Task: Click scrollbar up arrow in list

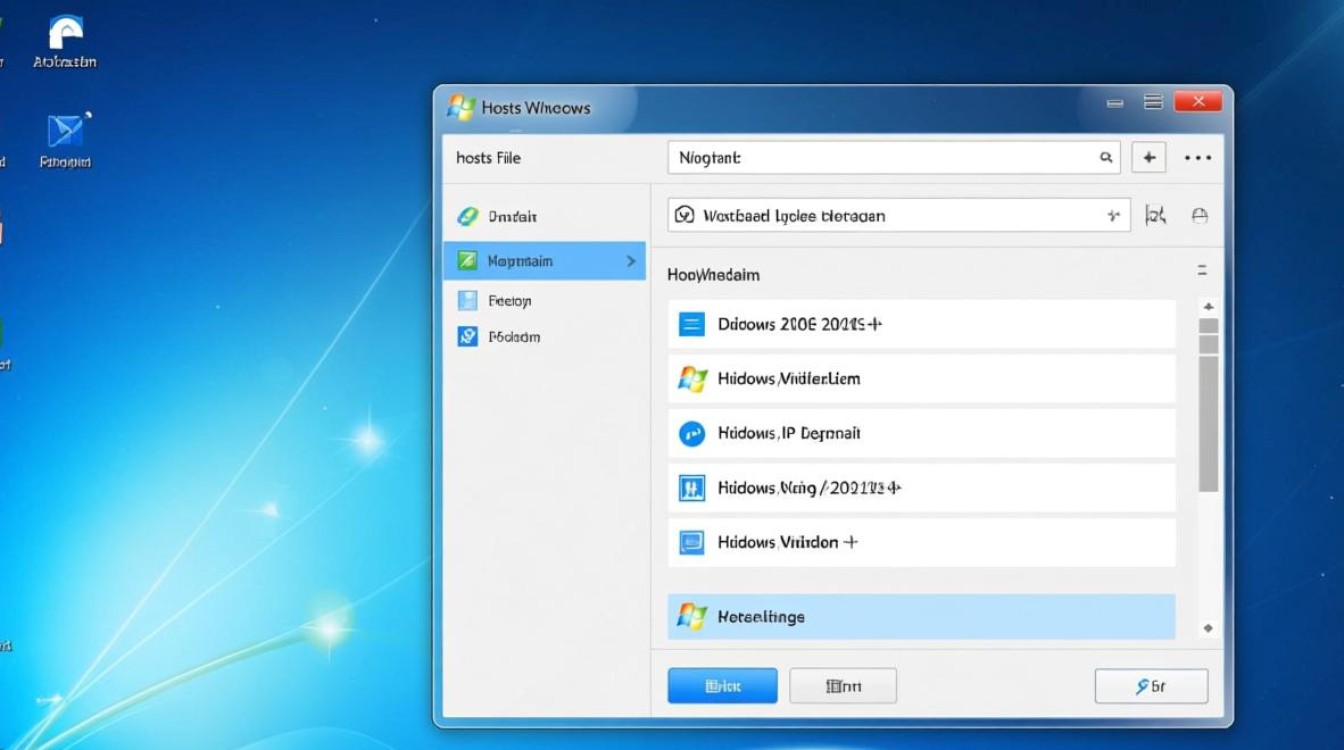Action: coord(1208,307)
